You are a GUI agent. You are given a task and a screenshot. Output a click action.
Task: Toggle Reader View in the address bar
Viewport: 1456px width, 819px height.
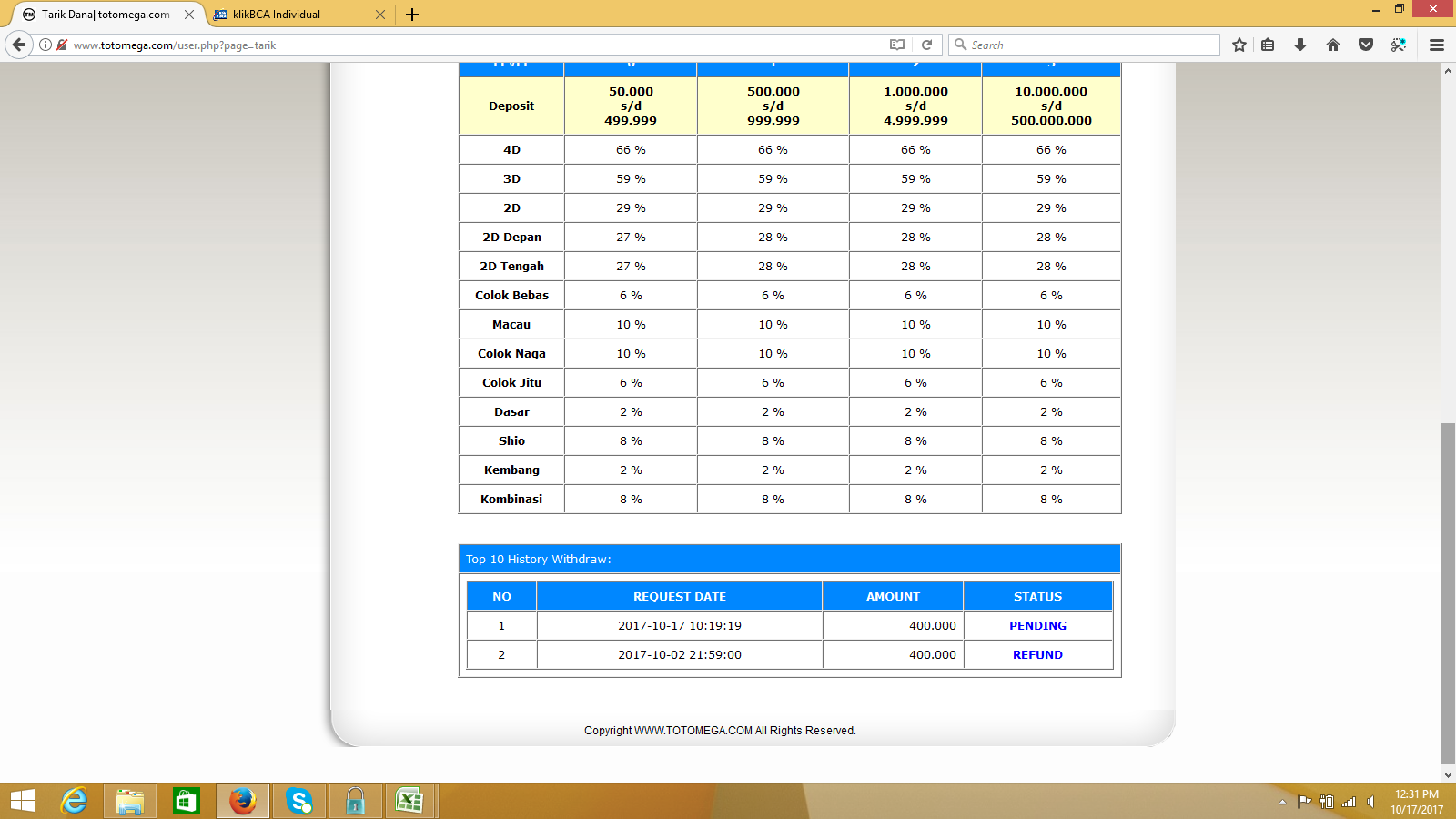897,45
